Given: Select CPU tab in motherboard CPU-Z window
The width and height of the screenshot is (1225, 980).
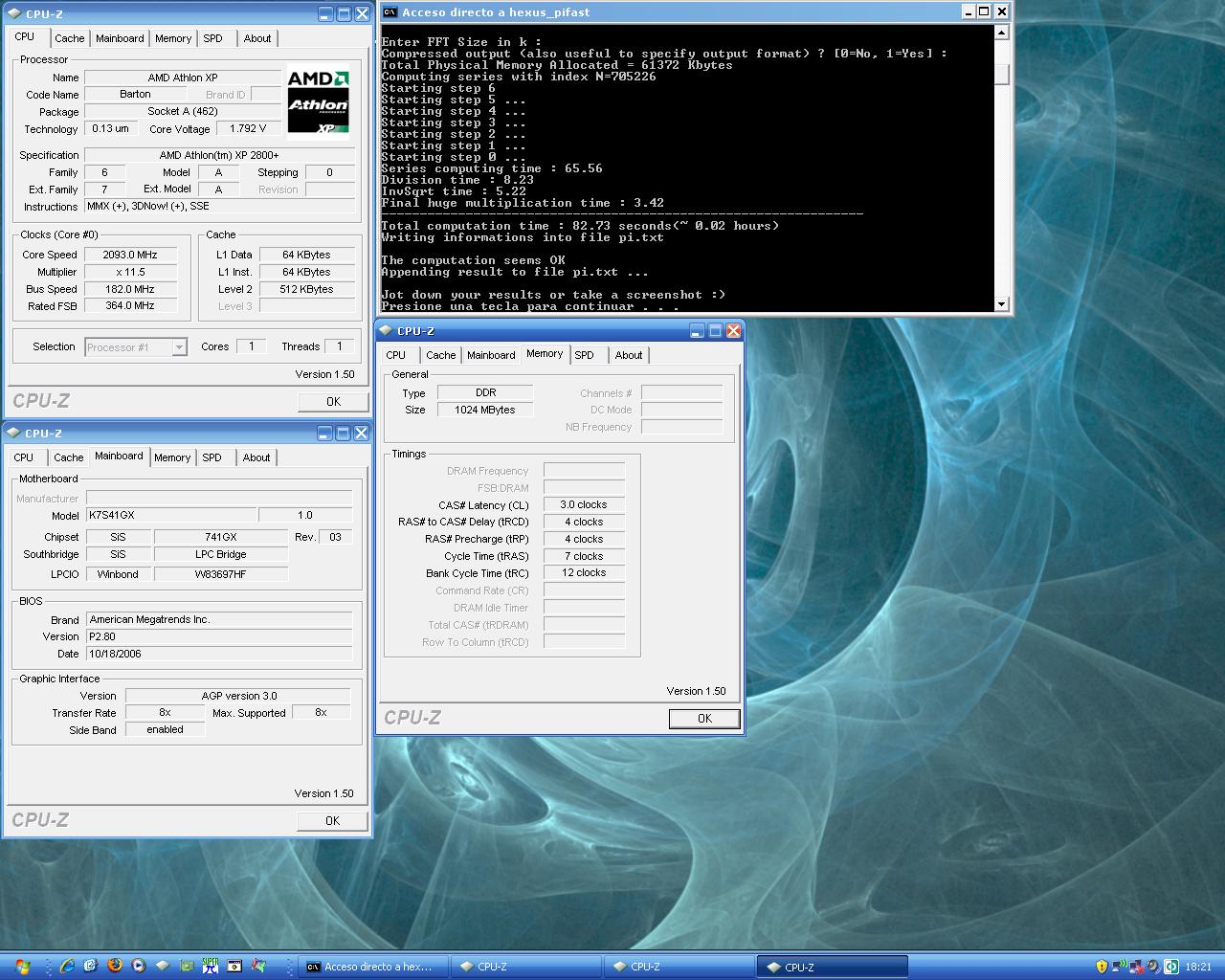Looking at the screenshot, I should (x=24, y=458).
